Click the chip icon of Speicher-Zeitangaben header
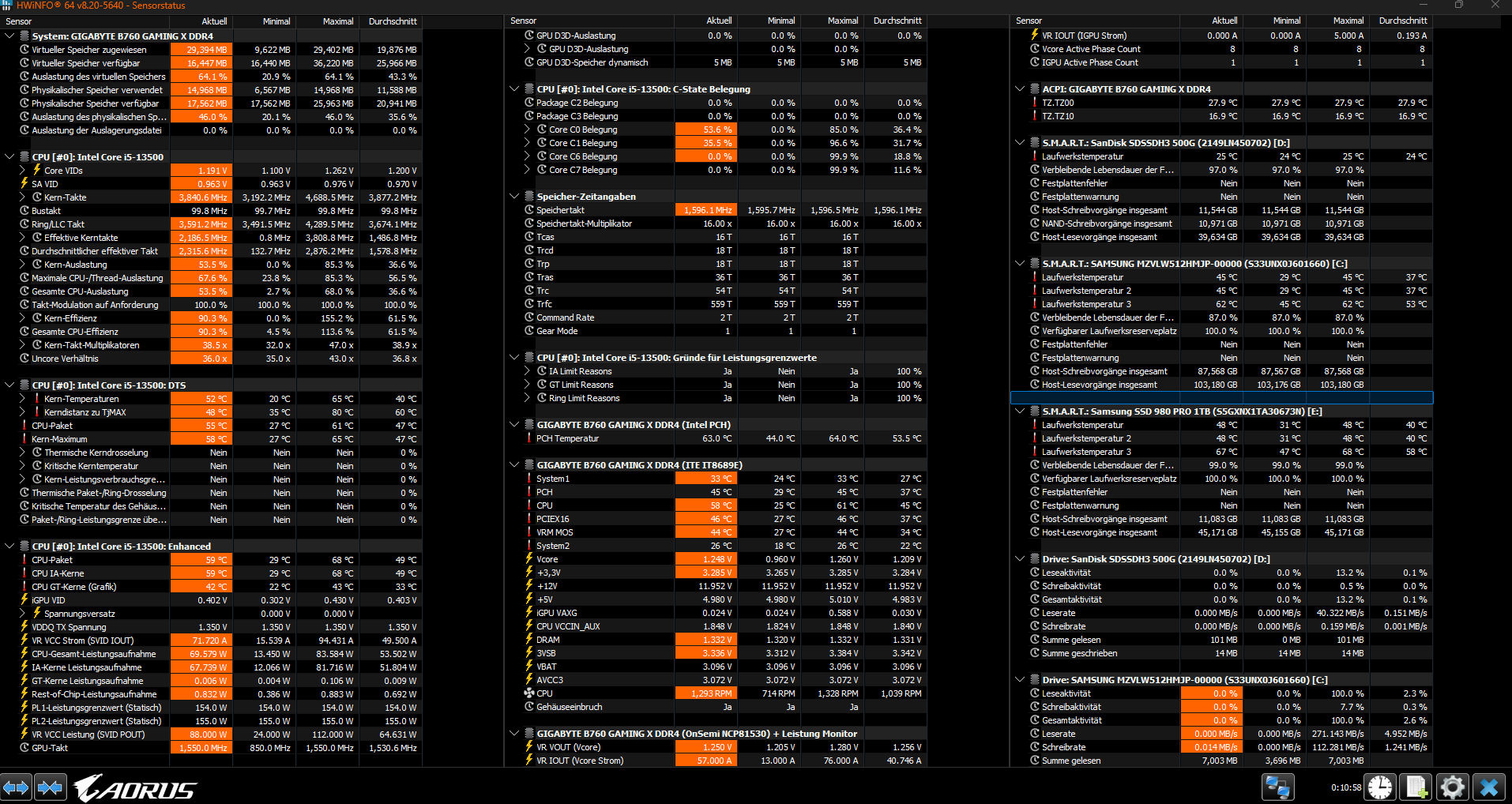 (529, 197)
